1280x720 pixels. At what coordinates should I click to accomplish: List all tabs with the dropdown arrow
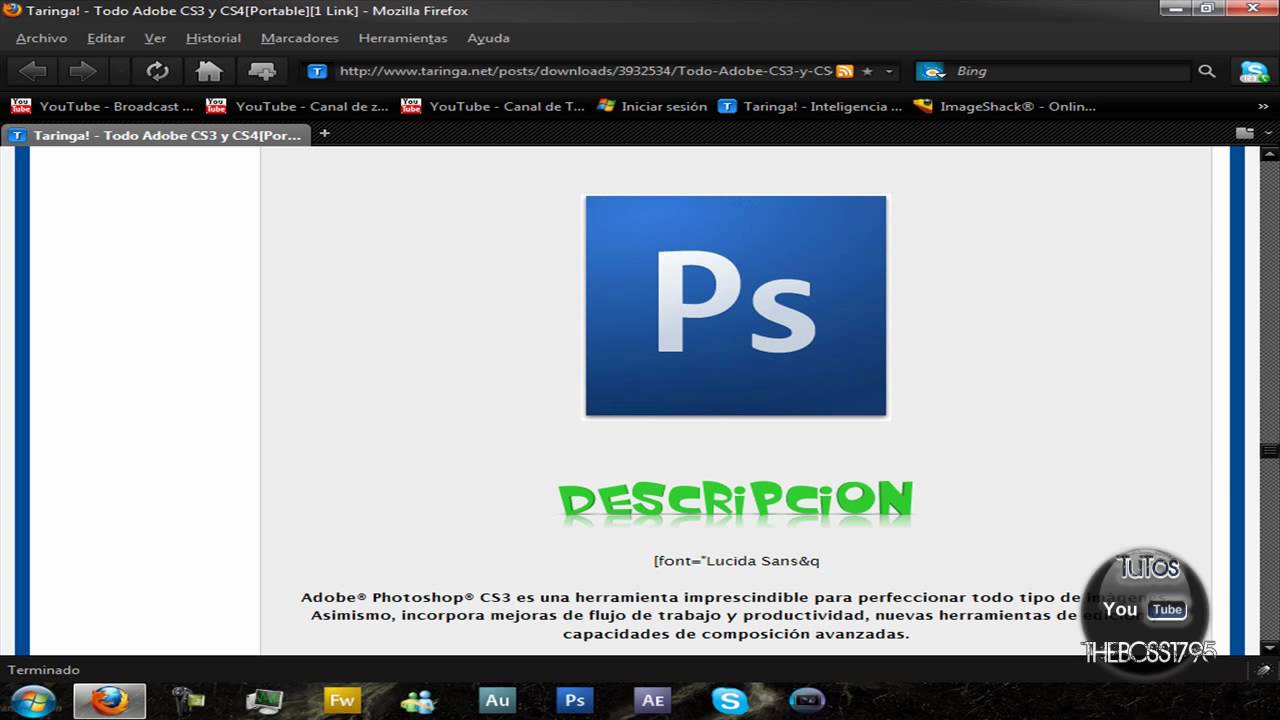pyautogui.click(x=1268, y=133)
